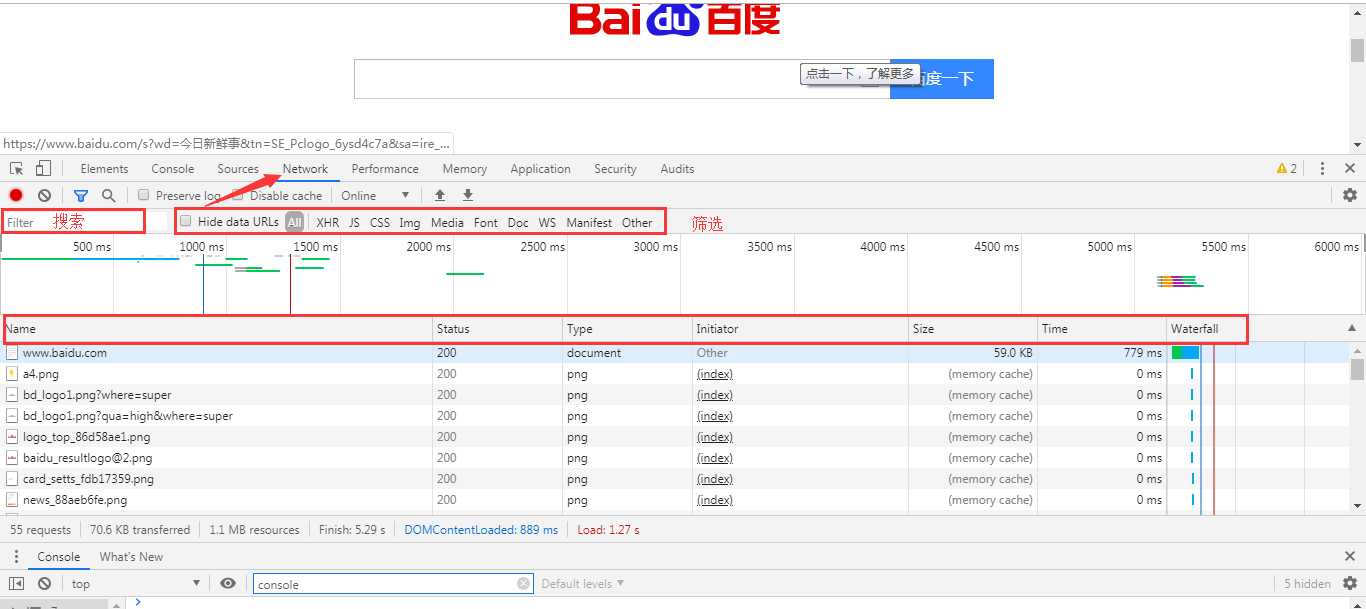
Task: Toggle the network filter funnel icon
Action: click(x=81, y=195)
